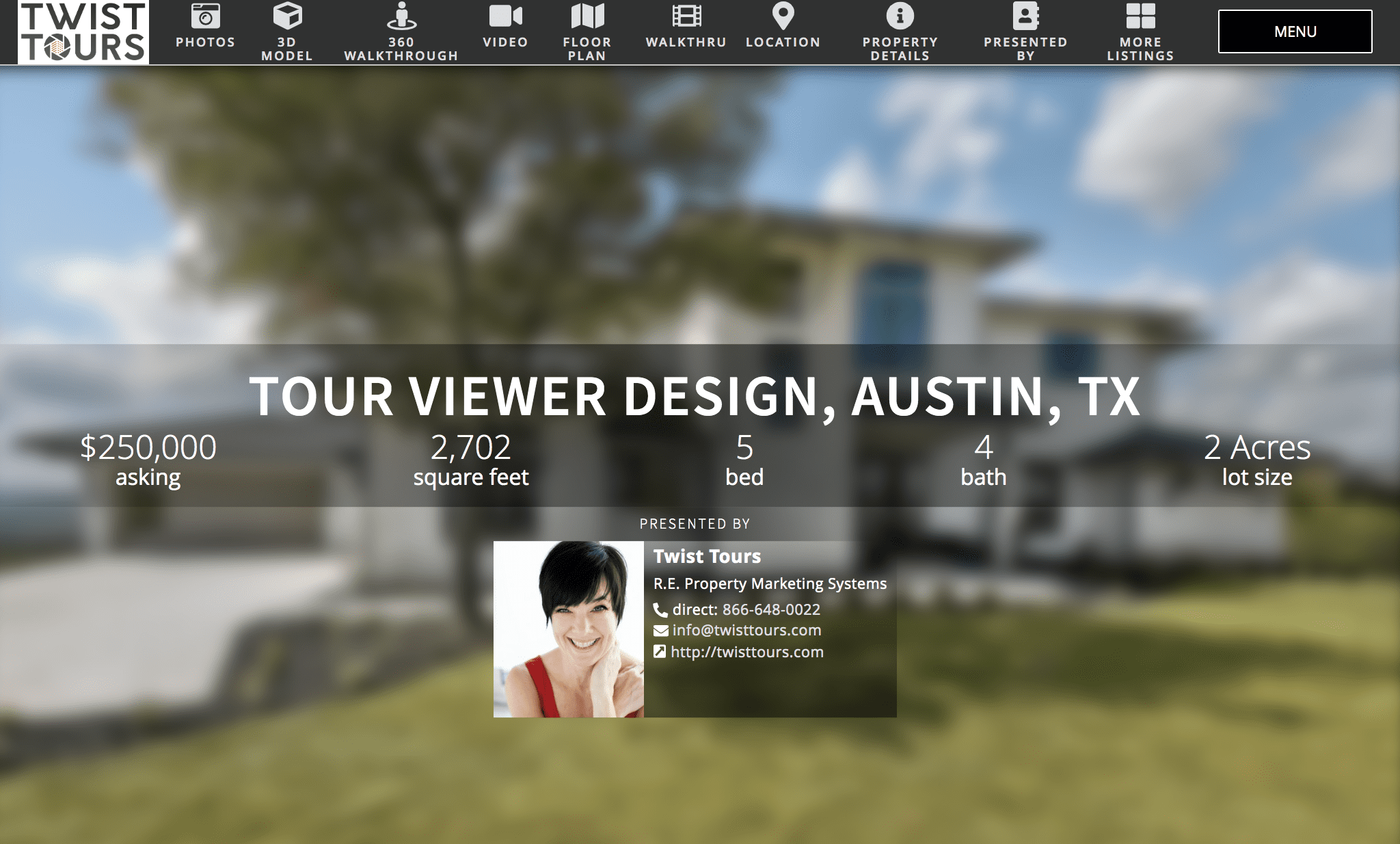Select the 3D MODEL nav label

click(x=287, y=49)
